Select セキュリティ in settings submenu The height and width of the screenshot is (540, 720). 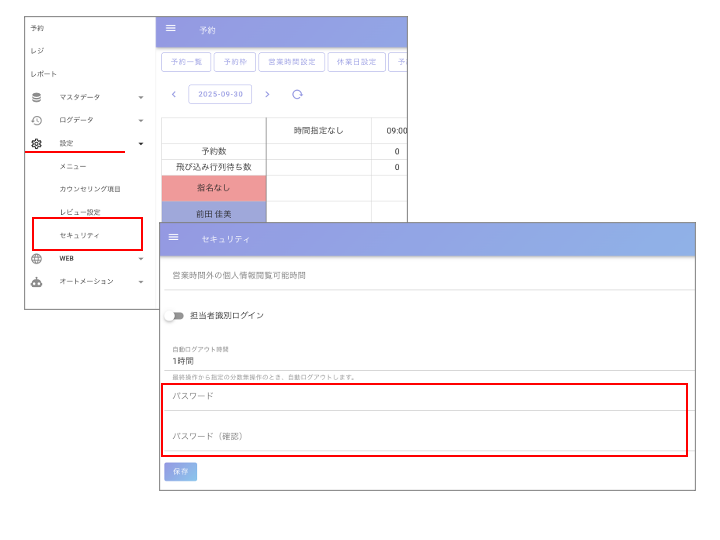80,235
